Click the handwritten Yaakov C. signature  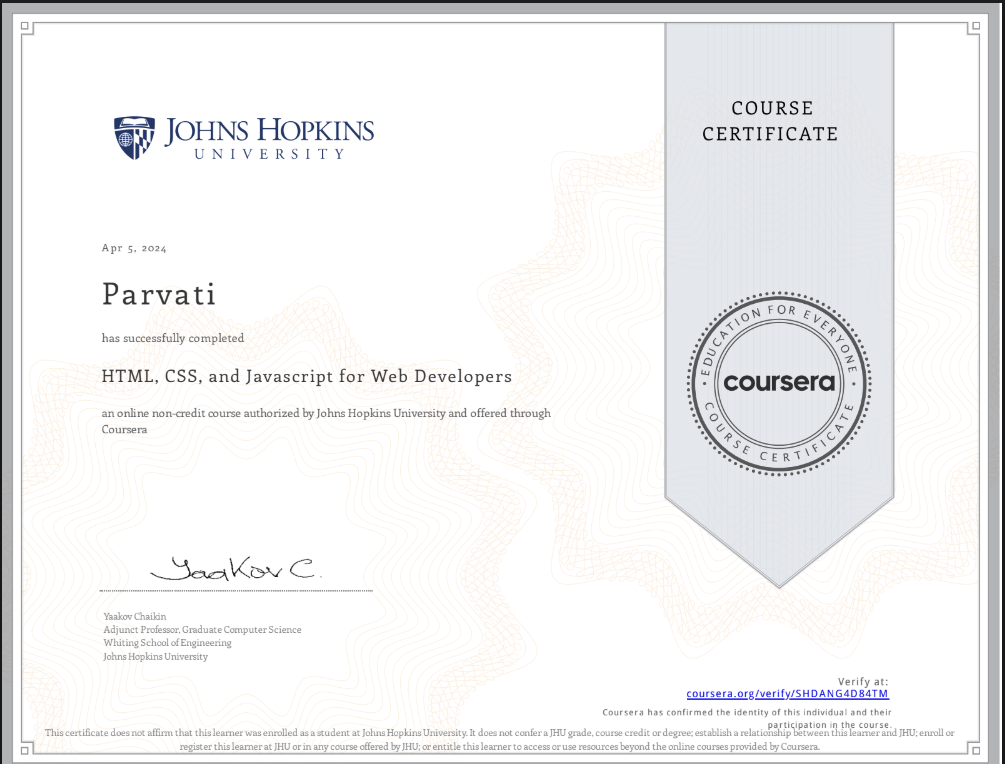pos(235,569)
